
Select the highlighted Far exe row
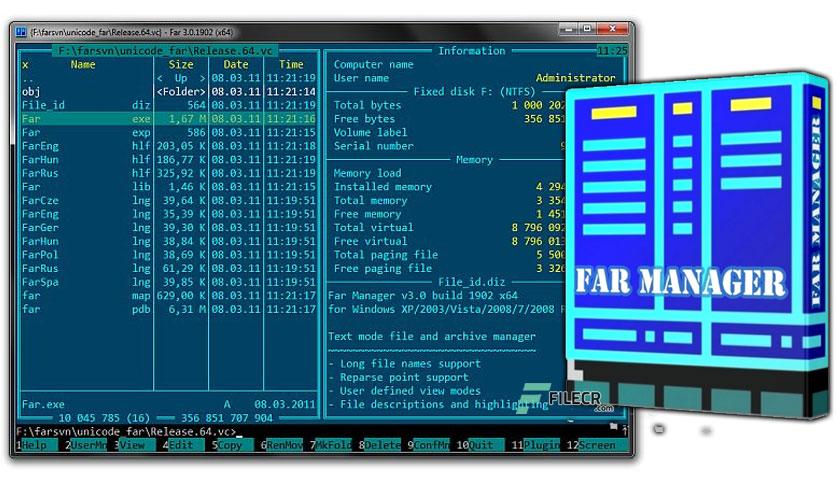point(168,118)
